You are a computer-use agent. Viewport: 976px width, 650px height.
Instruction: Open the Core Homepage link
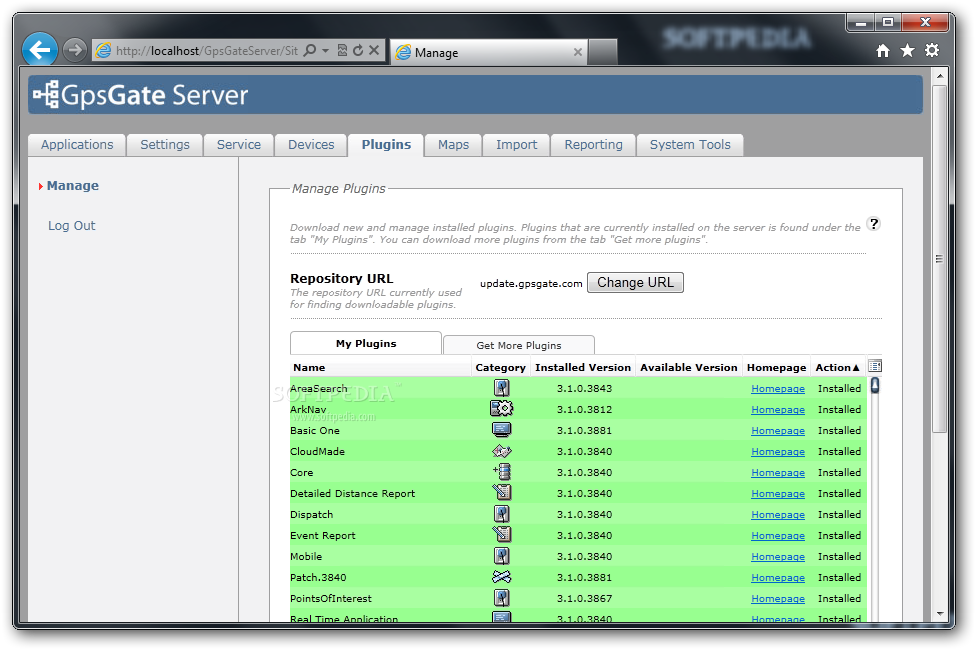[778, 473]
